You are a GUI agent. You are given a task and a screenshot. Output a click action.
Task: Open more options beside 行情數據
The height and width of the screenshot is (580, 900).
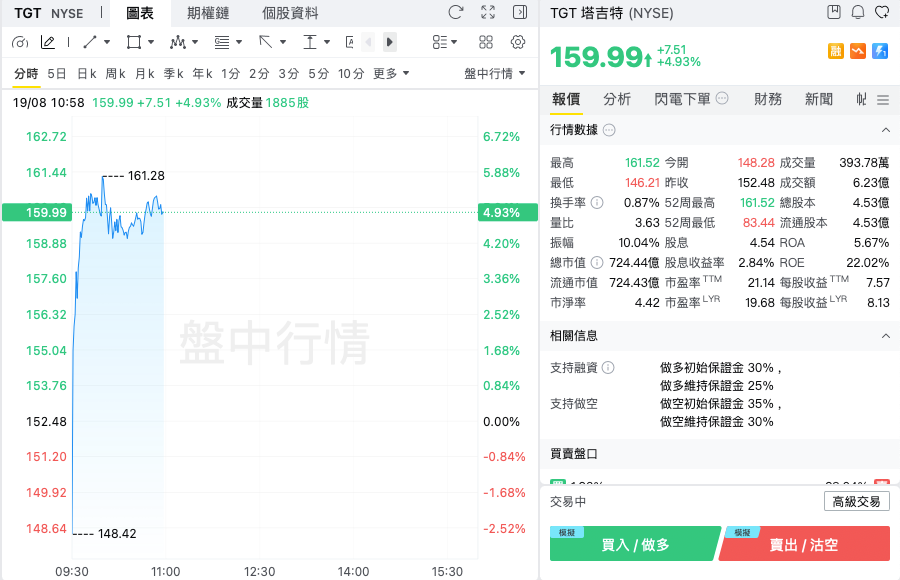[x=610, y=130]
